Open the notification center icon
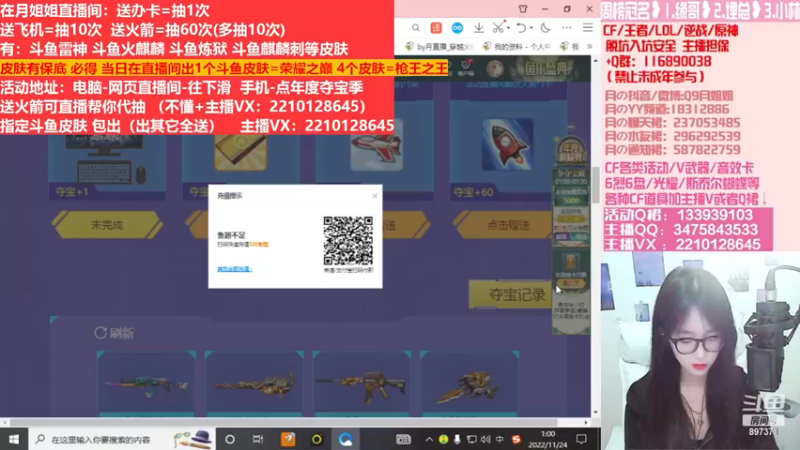The width and height of the screenshot is (800, 450). point(581,439)
